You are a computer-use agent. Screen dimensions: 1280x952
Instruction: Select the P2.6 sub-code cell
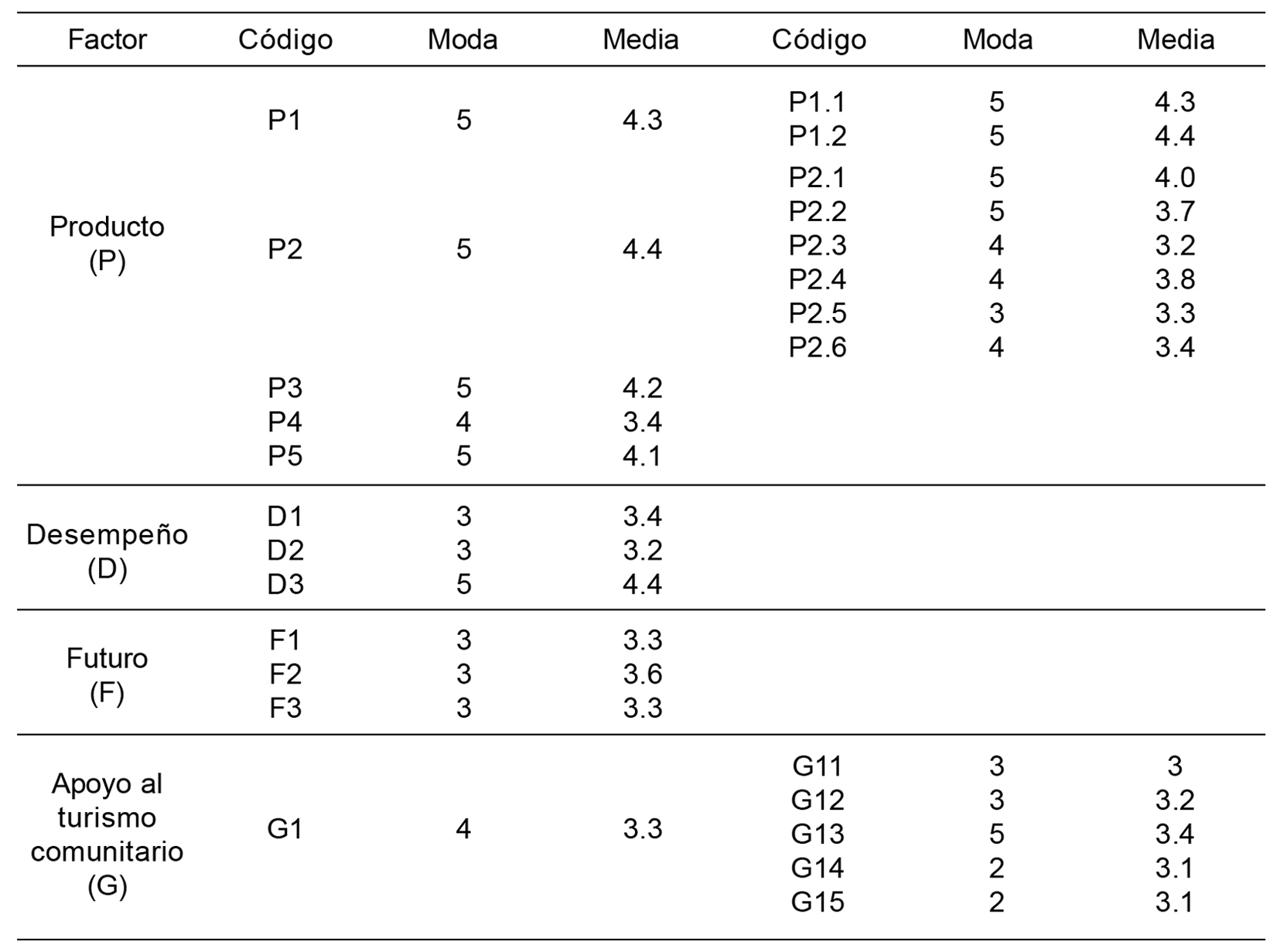click(817, 347)
